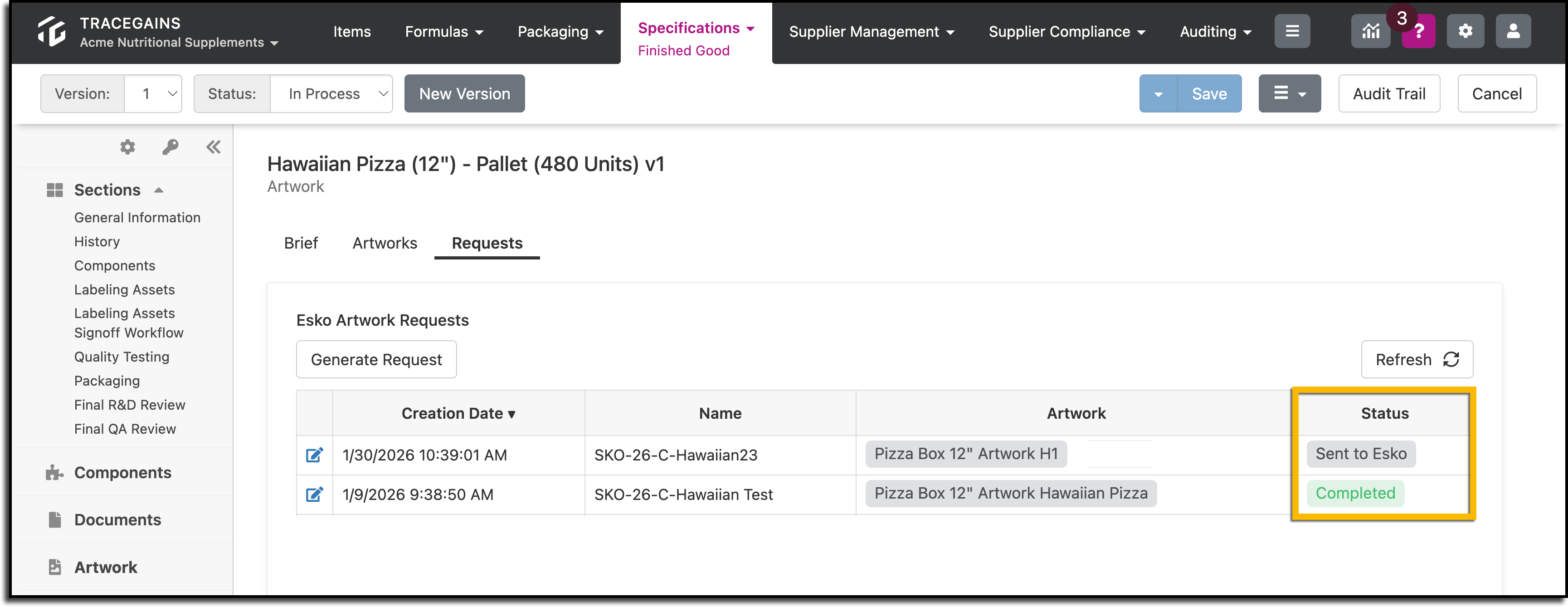This screenshot has width=1568, height=607.
Task: Expand the Packaging menu
Action: (x=560, y=32)
